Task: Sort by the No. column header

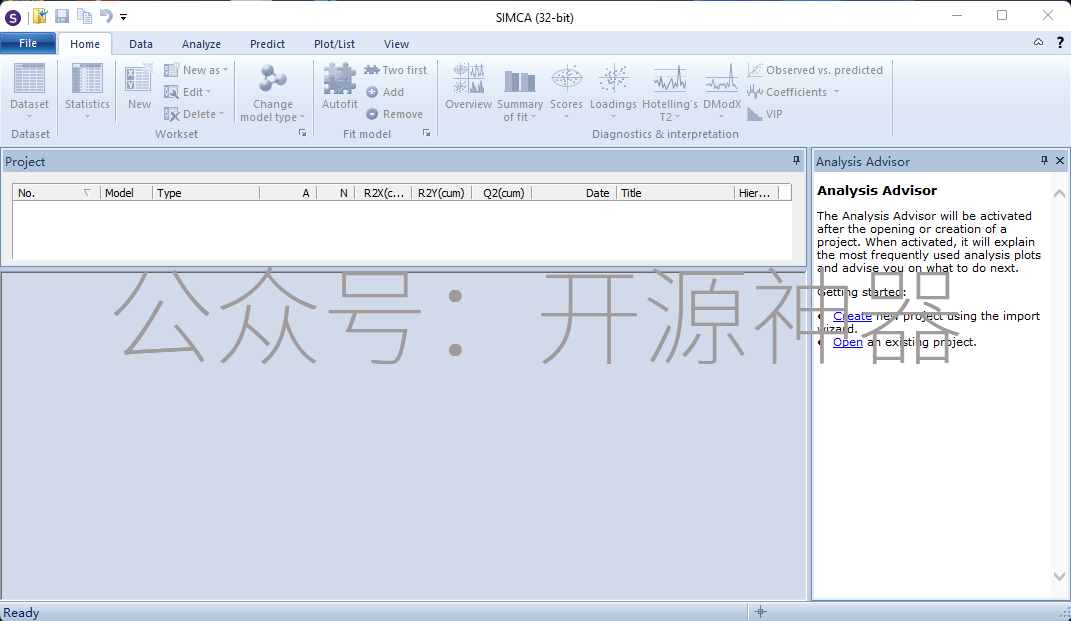Action: tap(57, 193)
